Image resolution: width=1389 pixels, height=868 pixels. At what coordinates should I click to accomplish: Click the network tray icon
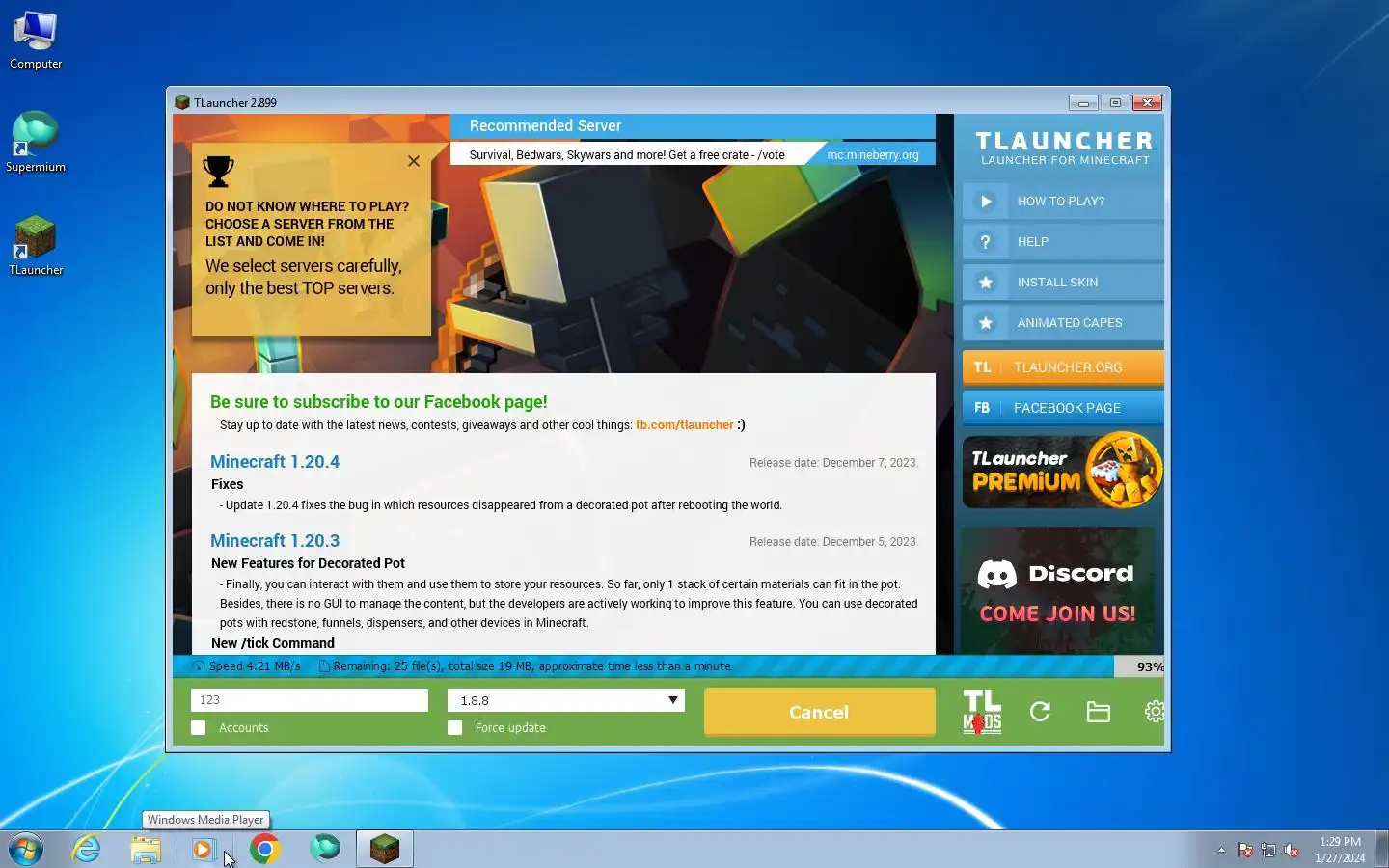[x=1268, y=851]
